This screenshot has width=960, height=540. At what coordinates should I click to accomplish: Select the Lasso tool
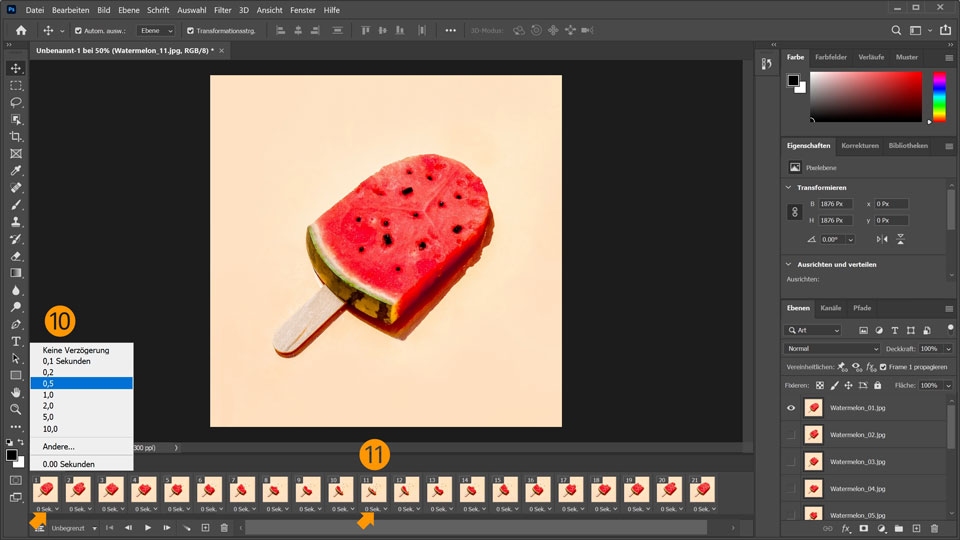coord(16,102)
